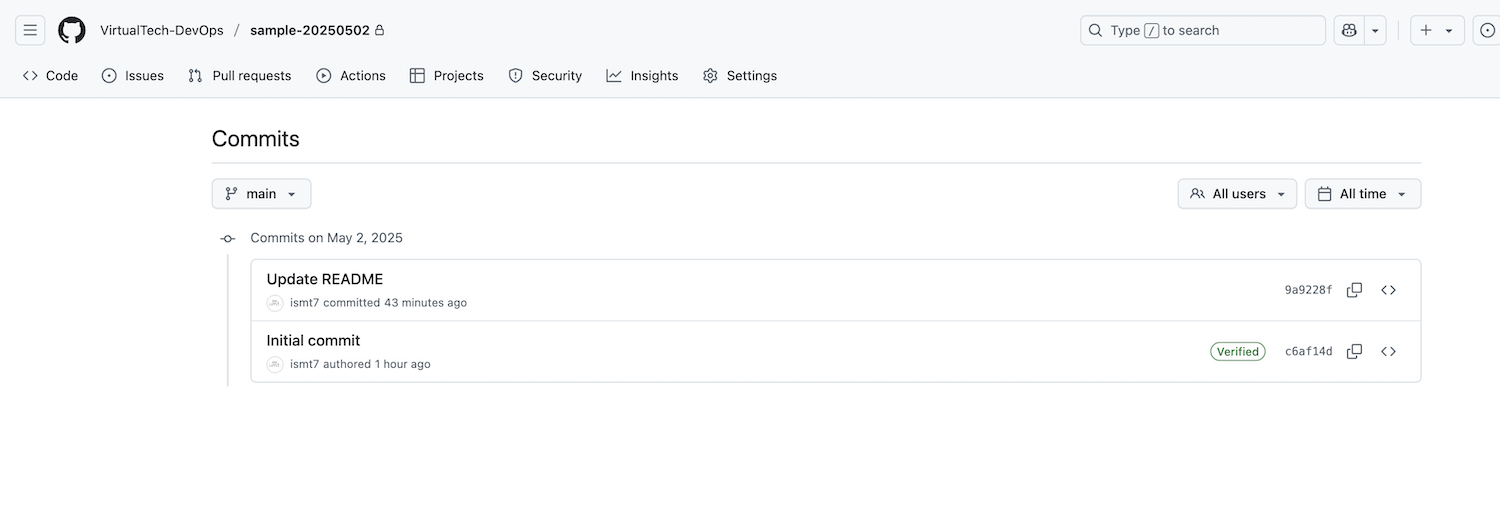
Task: Switch to the Pull requests tab
Action: click(240, 76)
